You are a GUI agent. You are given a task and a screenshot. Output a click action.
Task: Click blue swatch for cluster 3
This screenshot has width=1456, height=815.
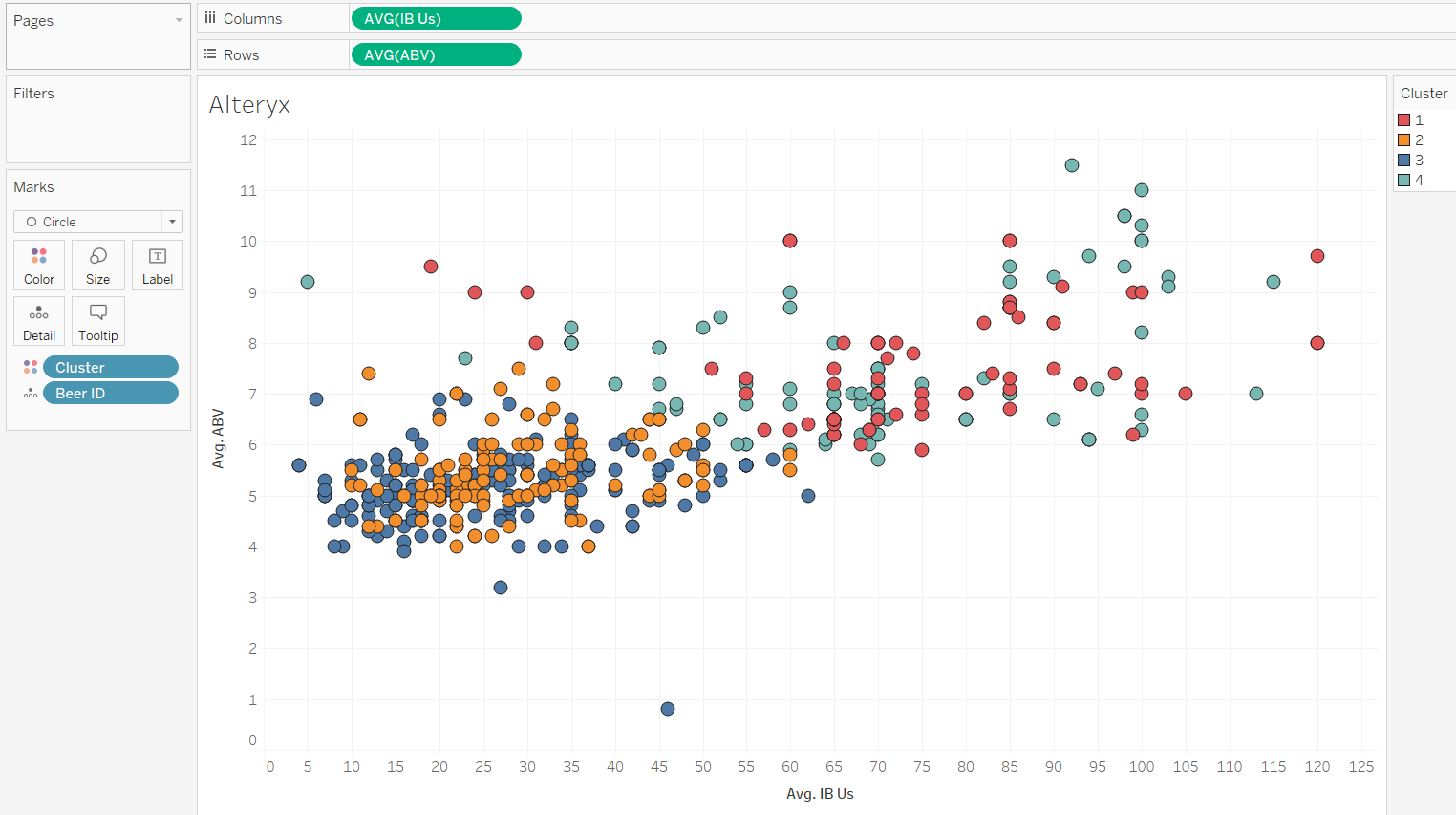(1404, 161)
